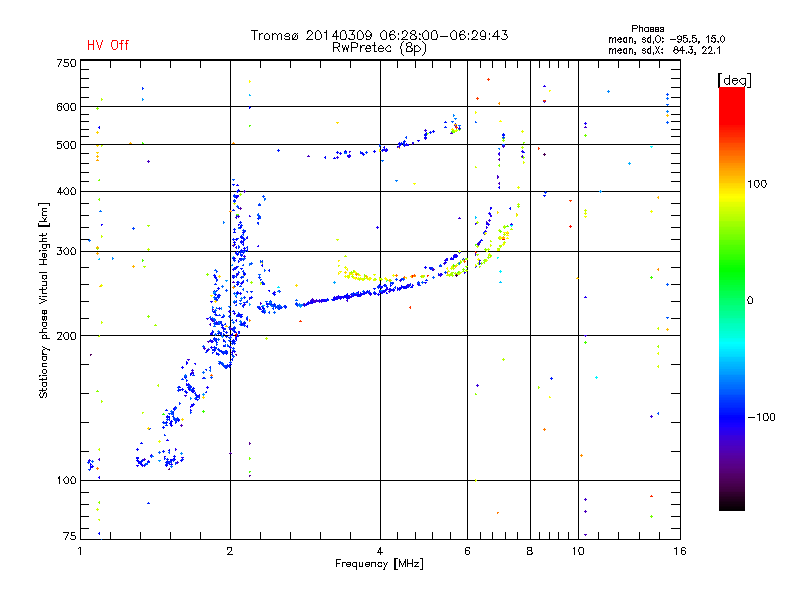Click the height axis tick "400"
800x600 pixels.
click(66, 191)
